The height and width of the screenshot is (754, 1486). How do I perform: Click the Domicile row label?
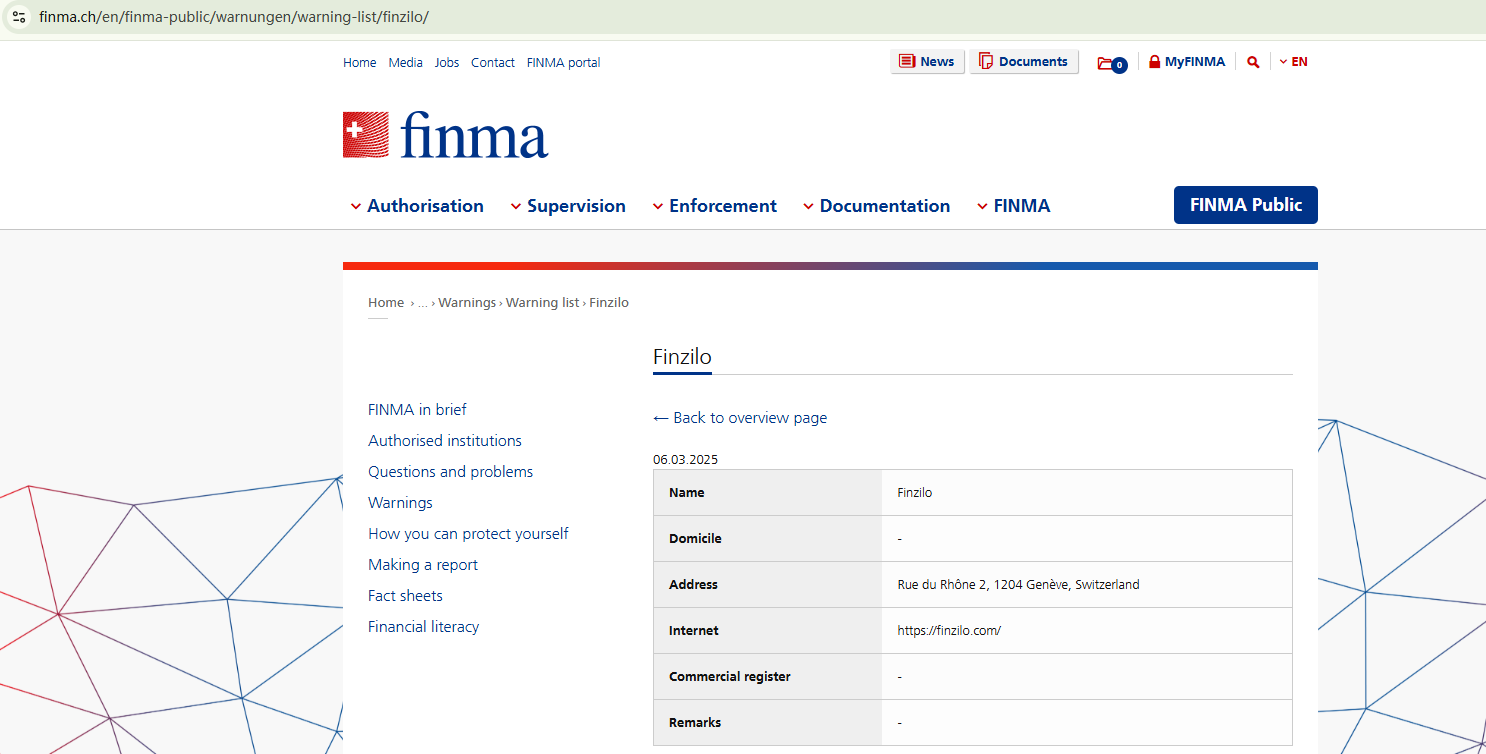click(695, 539)
